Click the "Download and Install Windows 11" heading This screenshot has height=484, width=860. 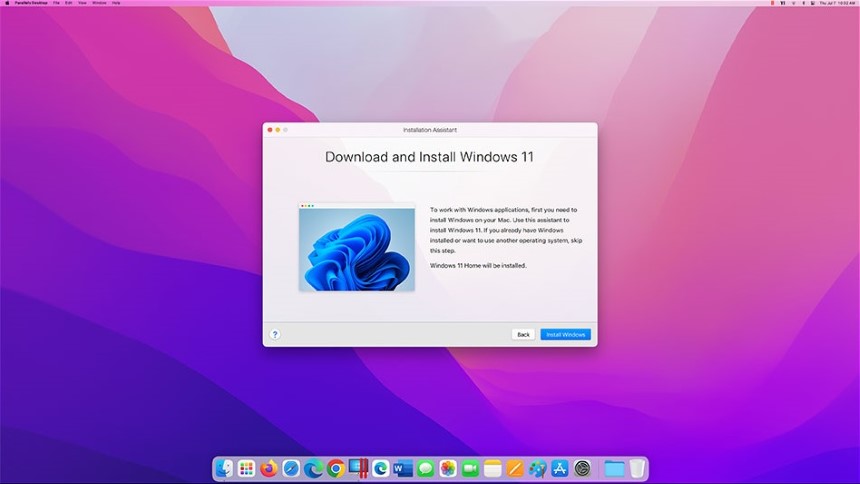429,157
